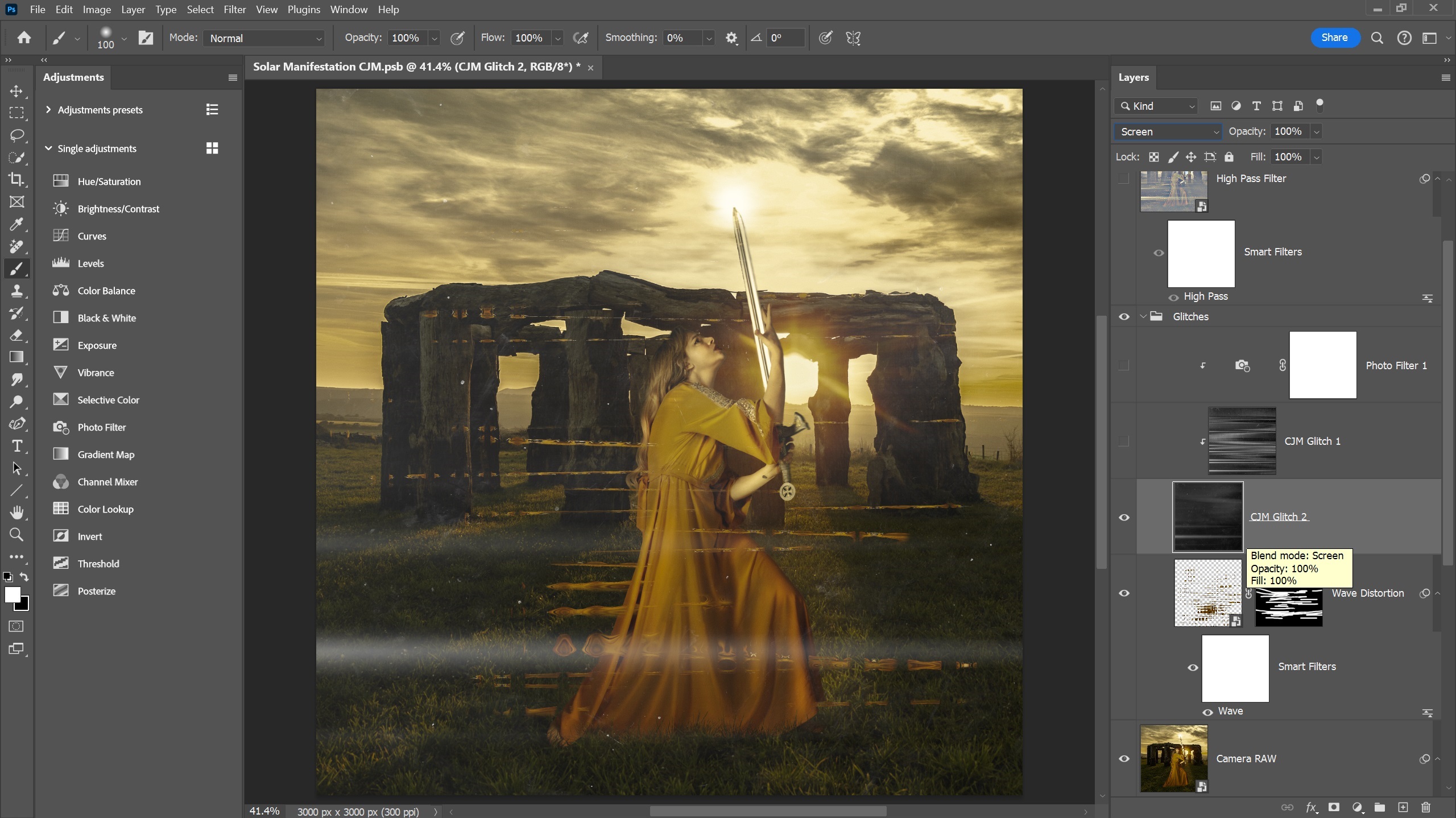
Task: Expand the Adjustments presets section
Action: [48, 110]
